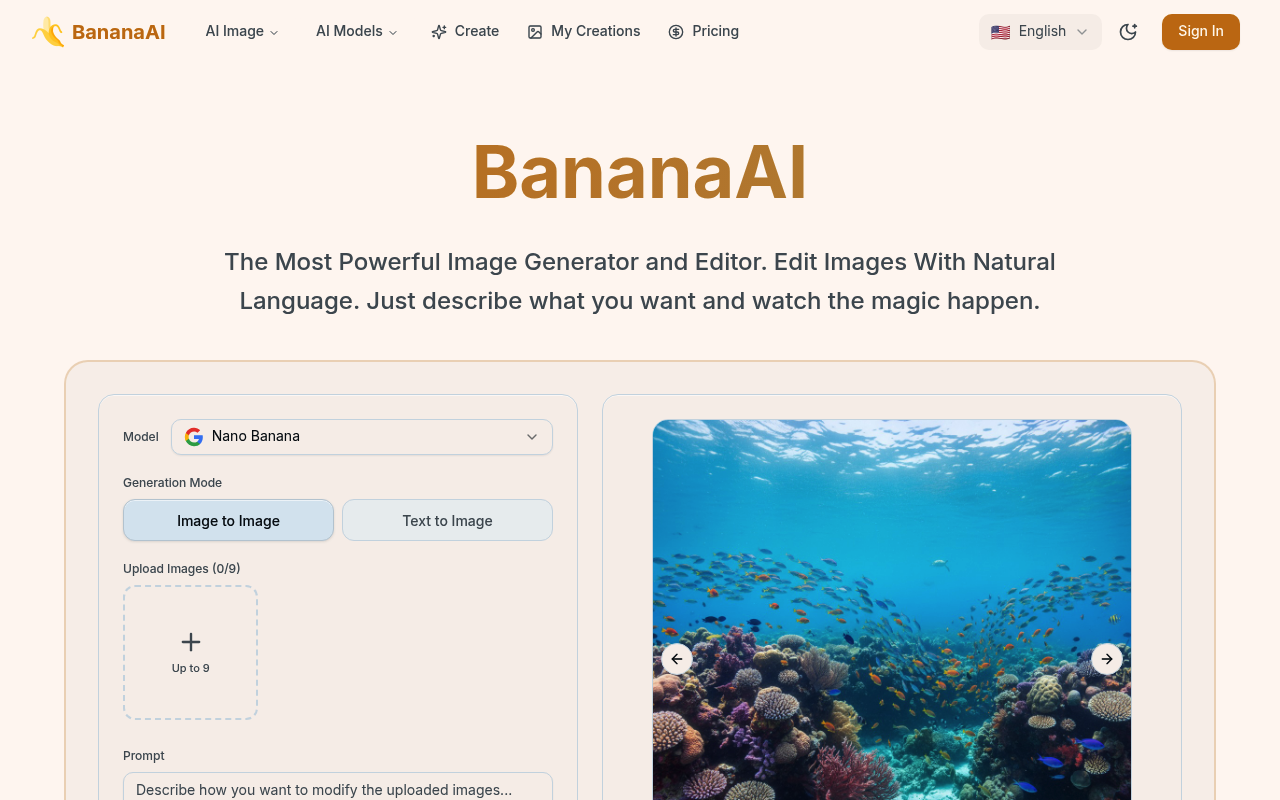Toggle dark mode moon icon
The width and height of the screenshot is (1280, 800).
(x=1128, y=32)
